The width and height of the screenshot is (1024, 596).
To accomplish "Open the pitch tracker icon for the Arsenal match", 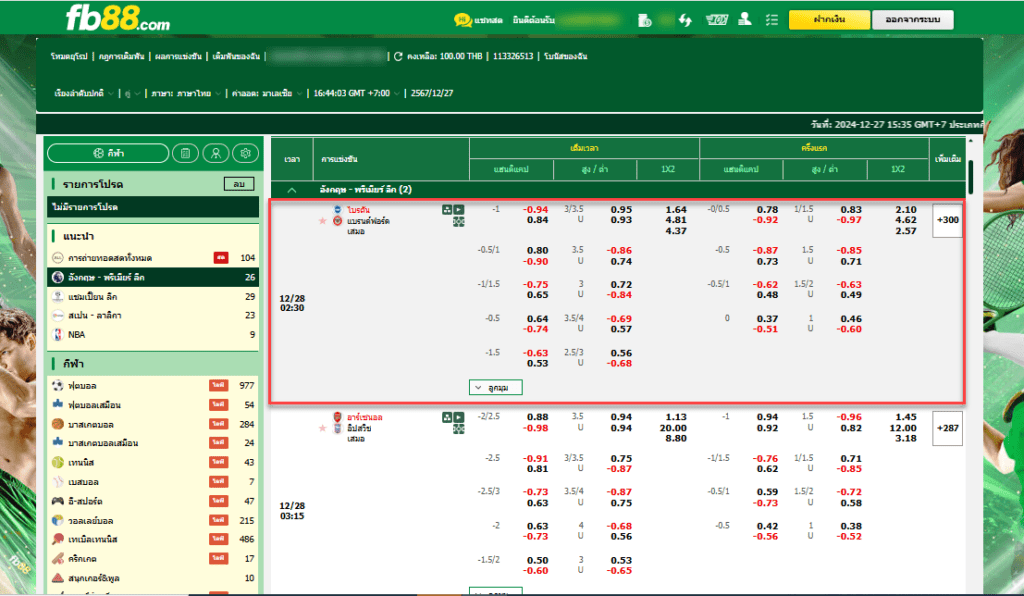I will pyautogui.click(x=459, y=429).
